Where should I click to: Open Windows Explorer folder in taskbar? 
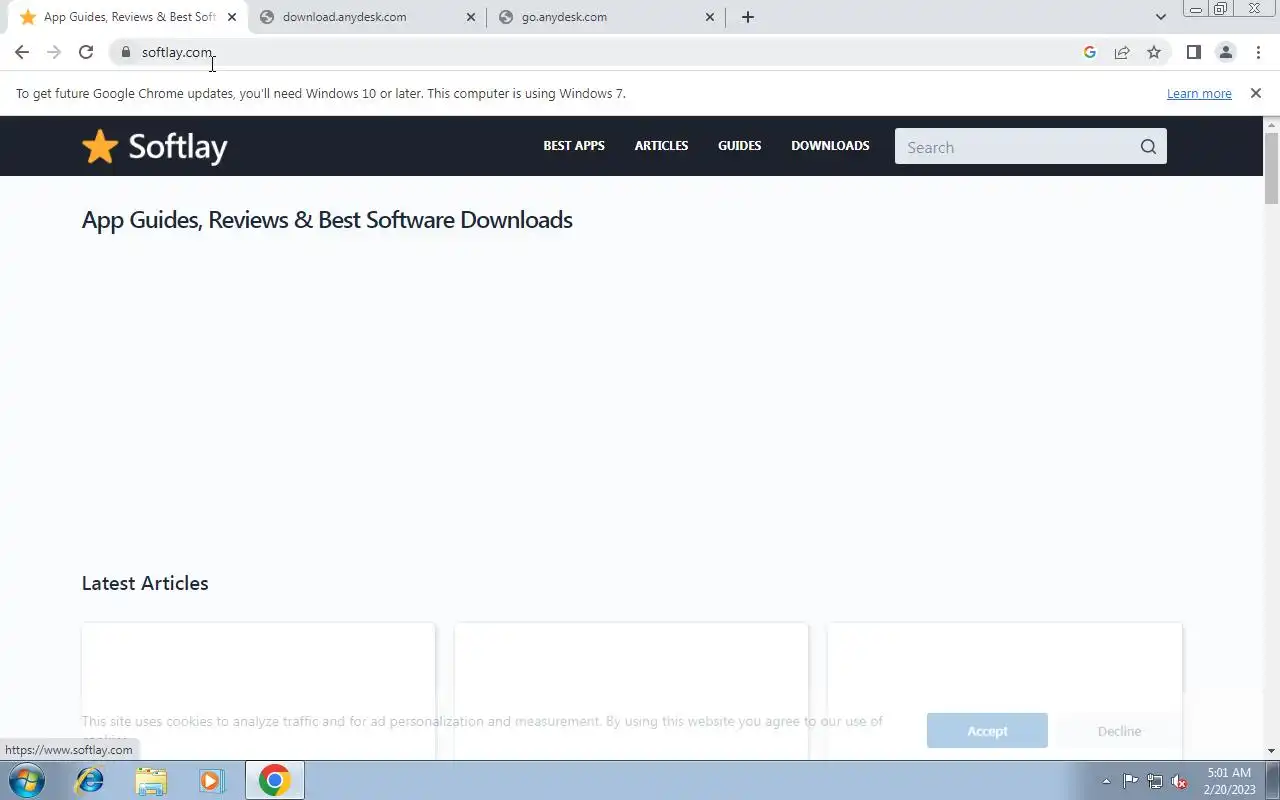click(151, 780)
